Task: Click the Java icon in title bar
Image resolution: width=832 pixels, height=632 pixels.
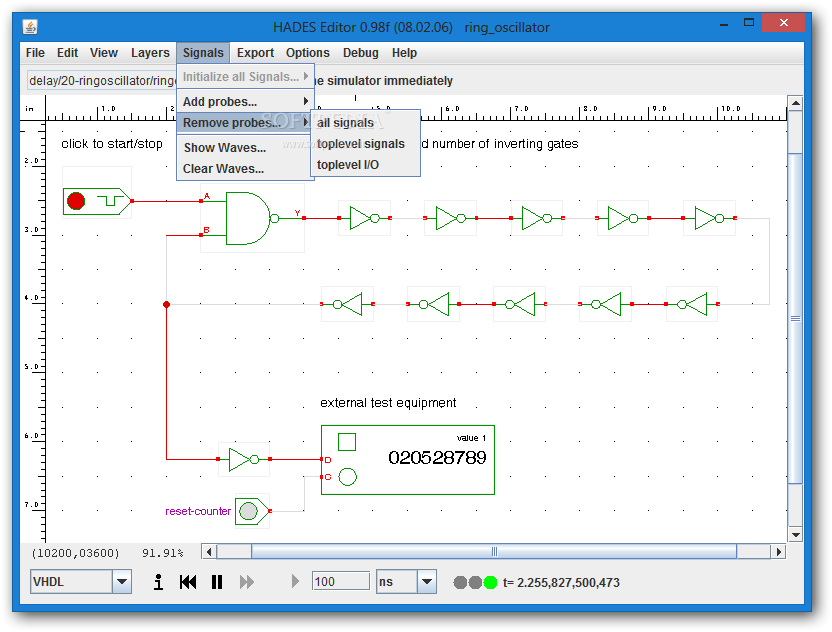Action: pyautogui.click(x=30, y=27)
